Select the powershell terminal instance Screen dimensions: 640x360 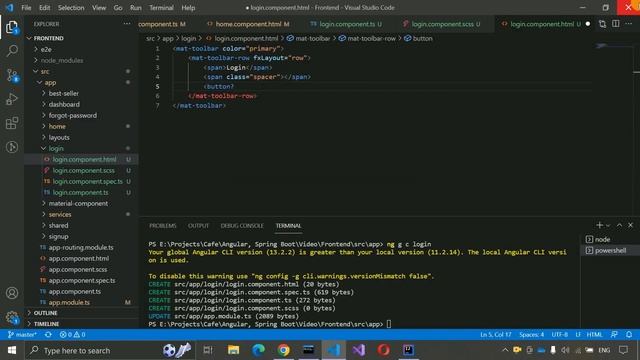pyautogui.click(x=610, y=251)
